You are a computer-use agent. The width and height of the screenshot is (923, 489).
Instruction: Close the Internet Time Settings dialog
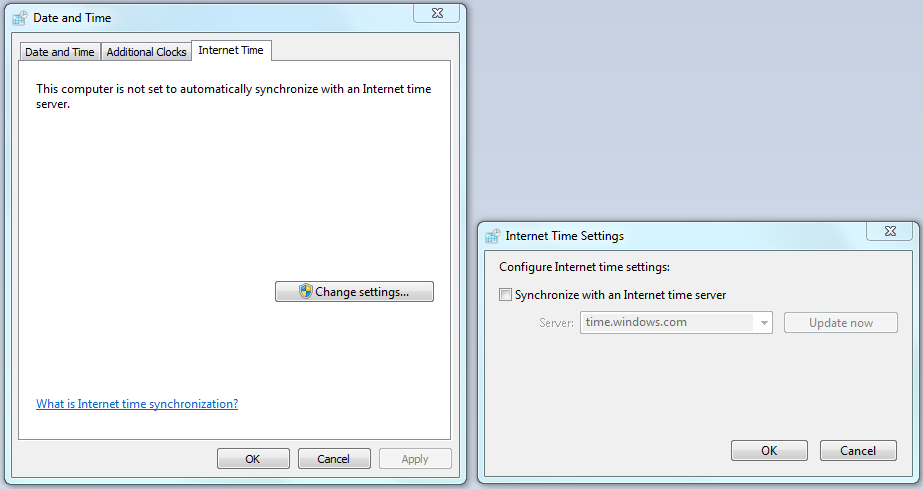(889, 232)
